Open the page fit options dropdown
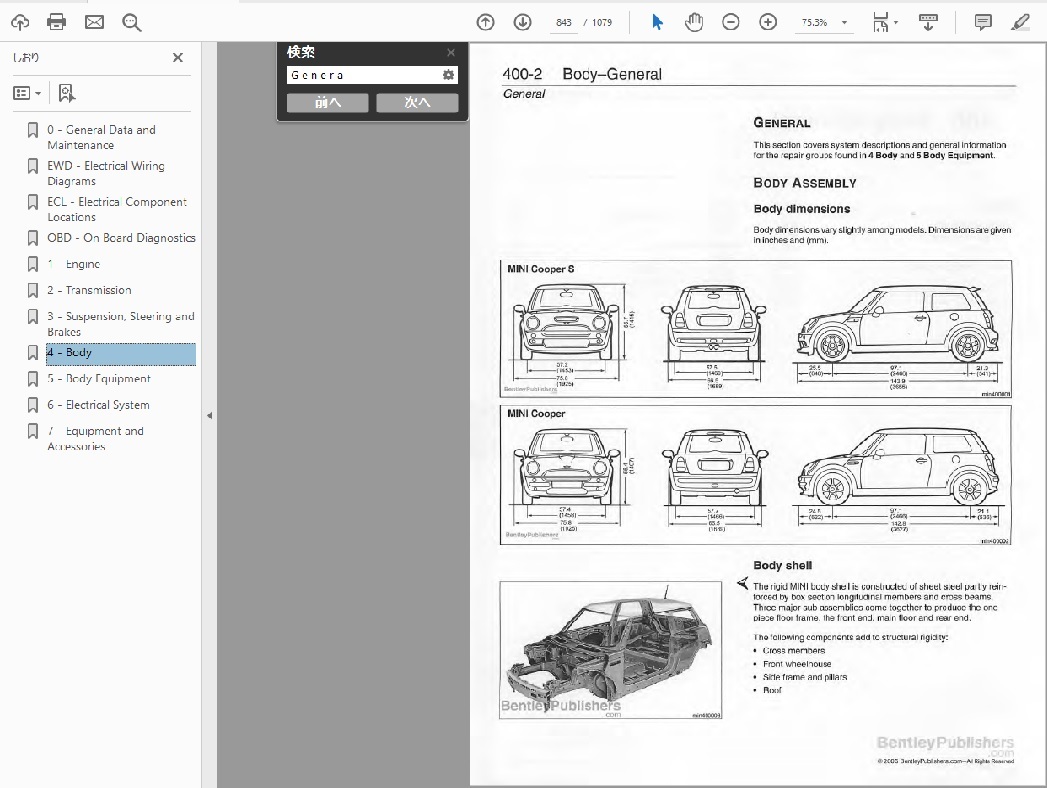 click(896, 23)
